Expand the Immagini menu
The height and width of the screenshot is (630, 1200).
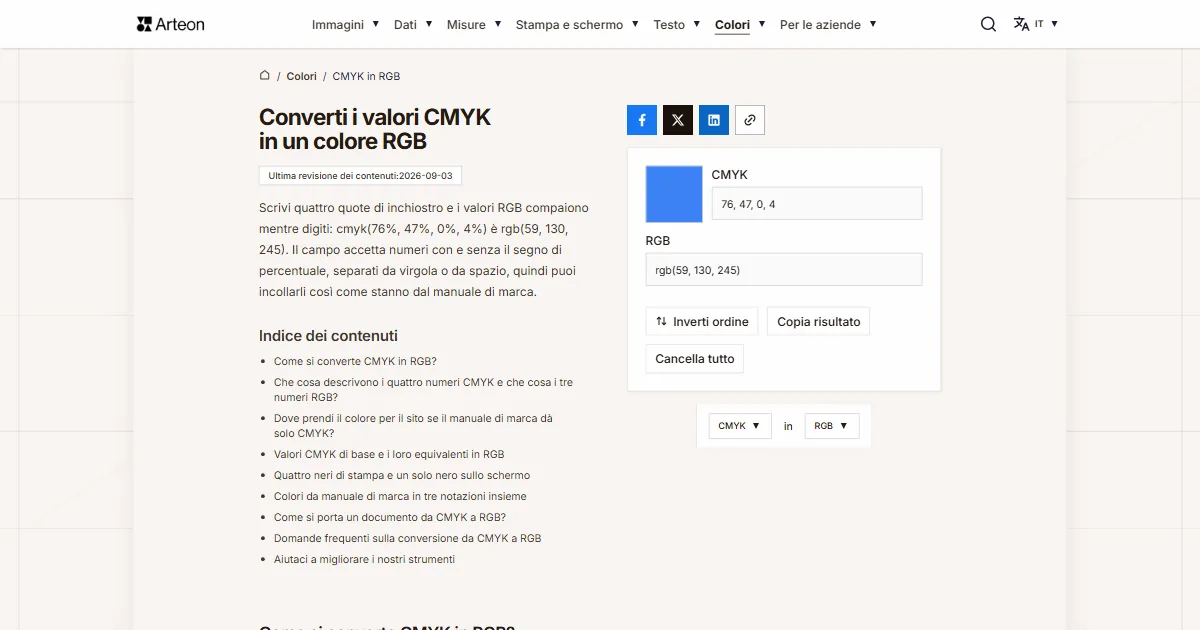pos(345,24)
